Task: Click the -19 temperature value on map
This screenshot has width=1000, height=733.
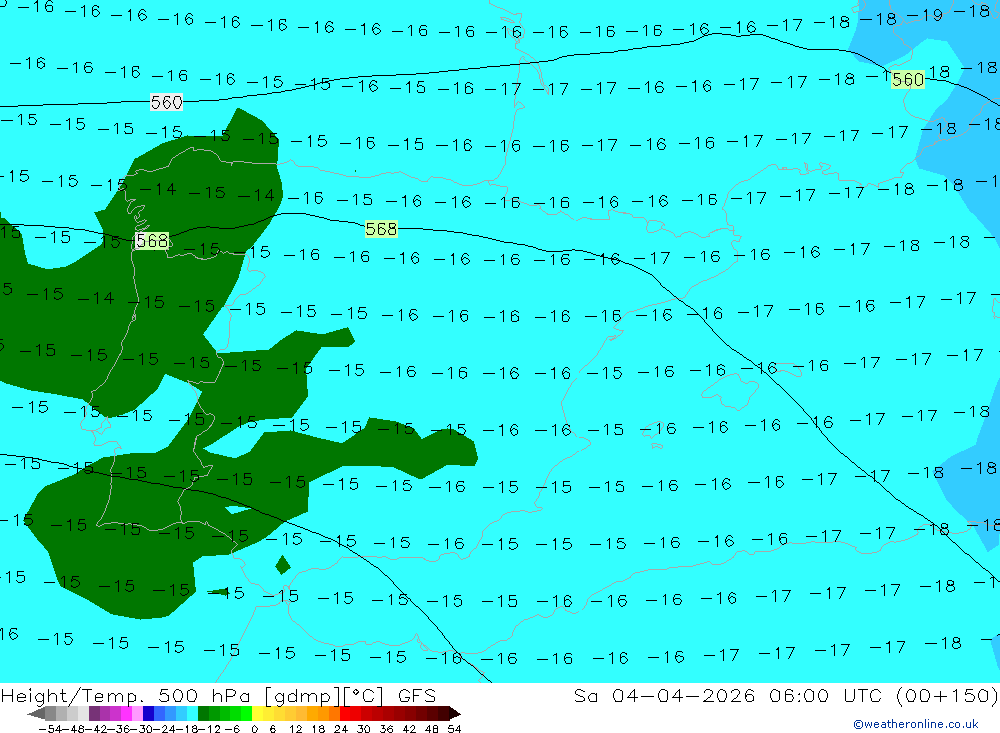Action: point(924,15)
